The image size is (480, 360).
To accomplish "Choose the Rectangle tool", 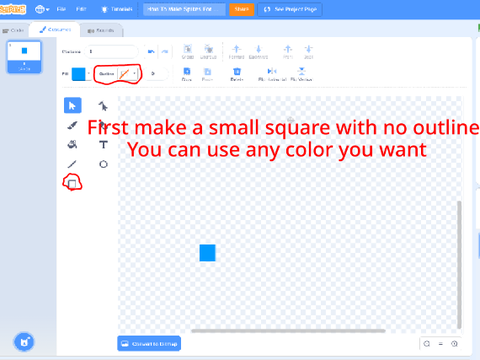I will tap(72, 183).
